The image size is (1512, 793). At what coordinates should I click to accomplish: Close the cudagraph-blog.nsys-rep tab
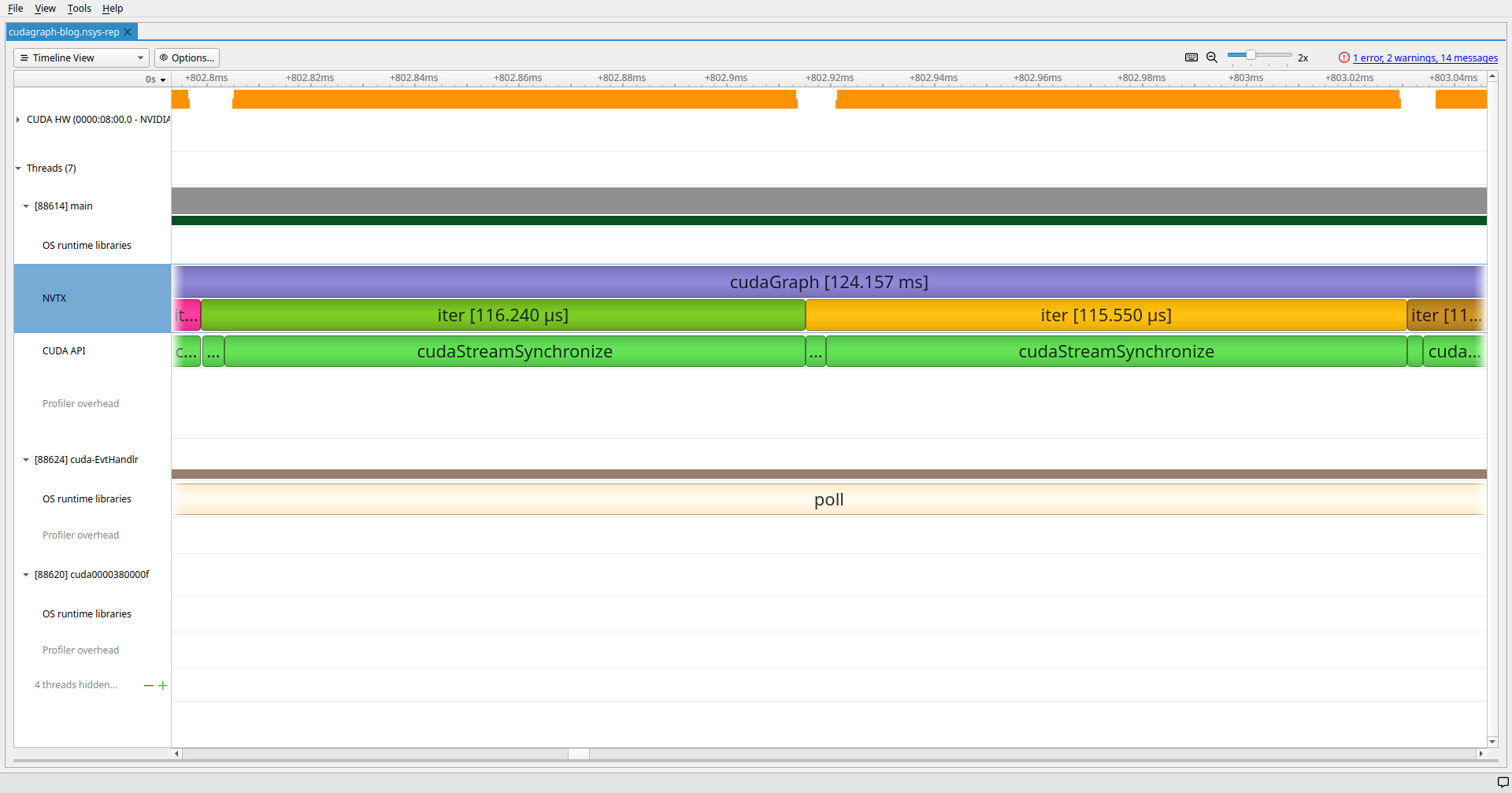(128, 32)
